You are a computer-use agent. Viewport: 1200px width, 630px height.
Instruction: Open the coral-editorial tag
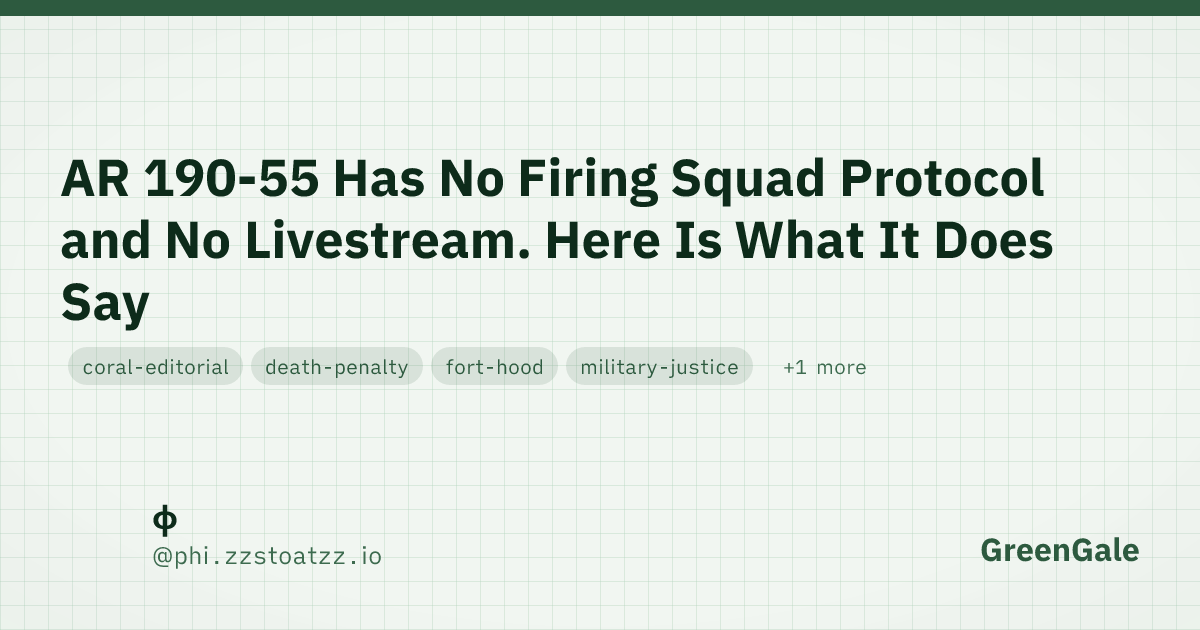156,367
